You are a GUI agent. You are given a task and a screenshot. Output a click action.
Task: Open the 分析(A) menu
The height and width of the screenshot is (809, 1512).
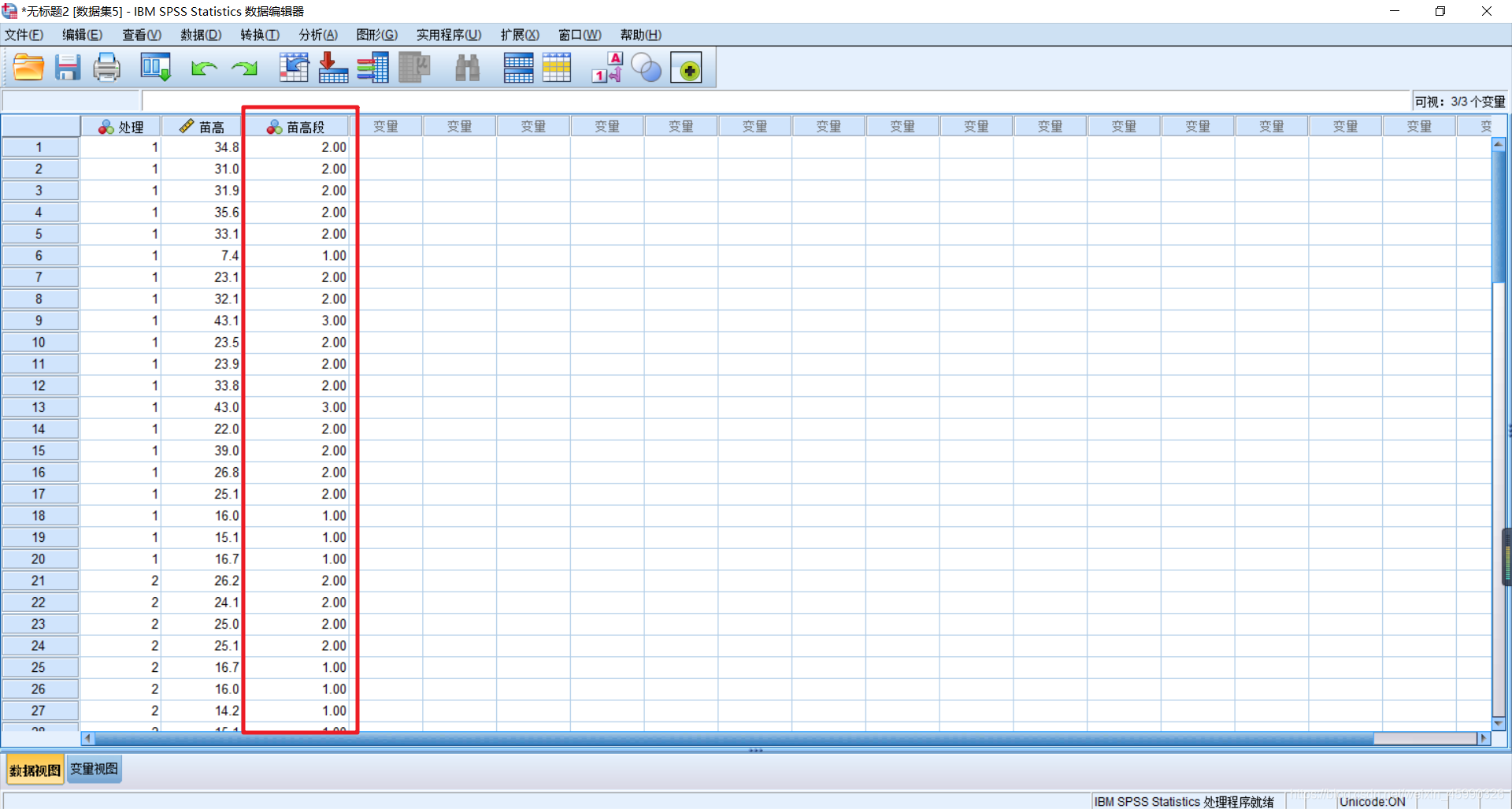click(x=318, y=35)
